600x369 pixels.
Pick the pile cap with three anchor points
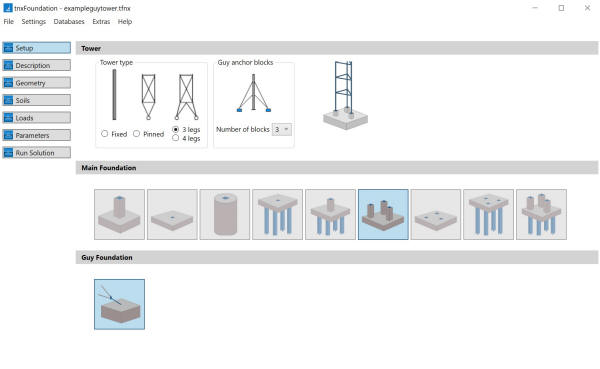pos(489,214)
